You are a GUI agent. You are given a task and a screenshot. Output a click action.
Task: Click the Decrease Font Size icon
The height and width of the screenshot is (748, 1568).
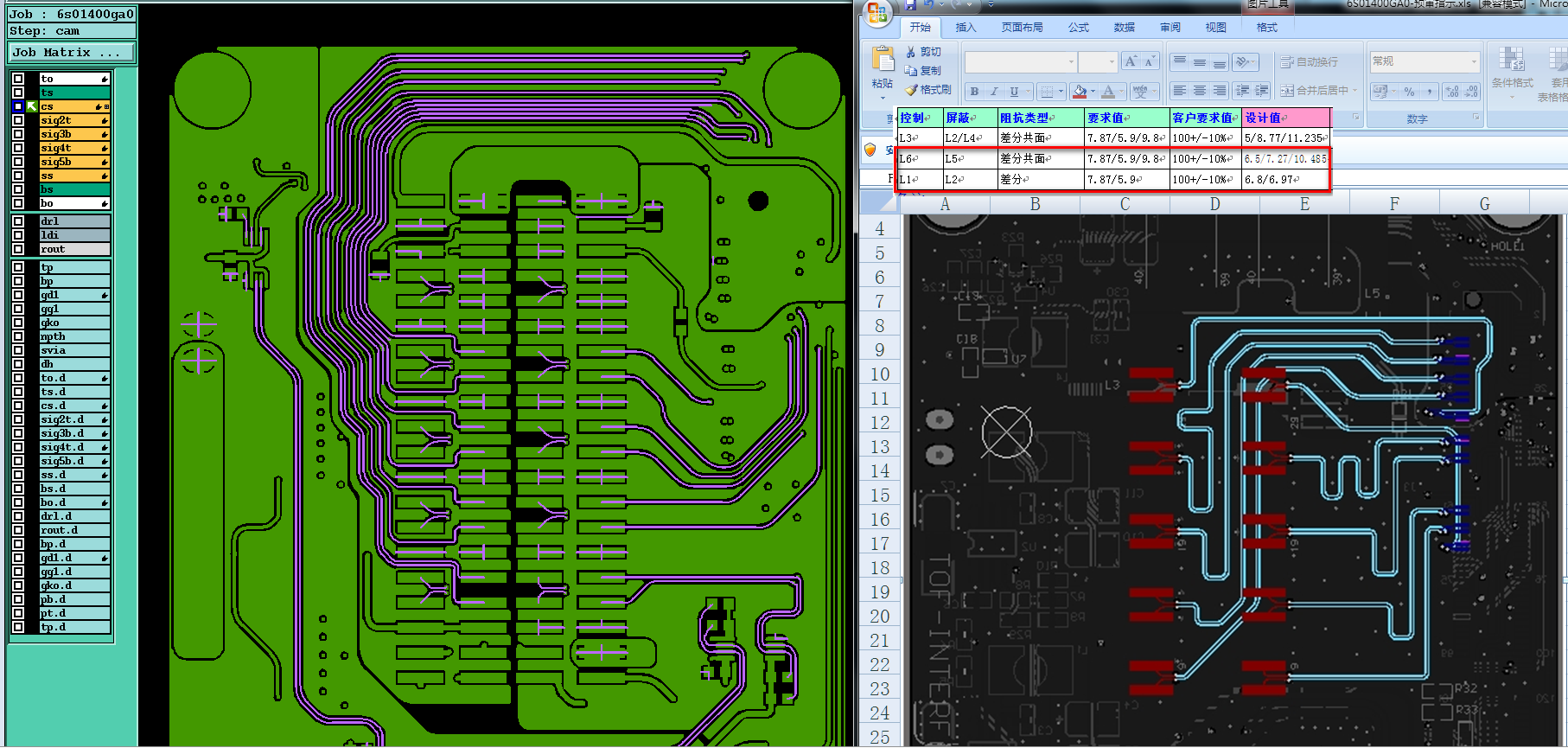(x=1149, y=61)
